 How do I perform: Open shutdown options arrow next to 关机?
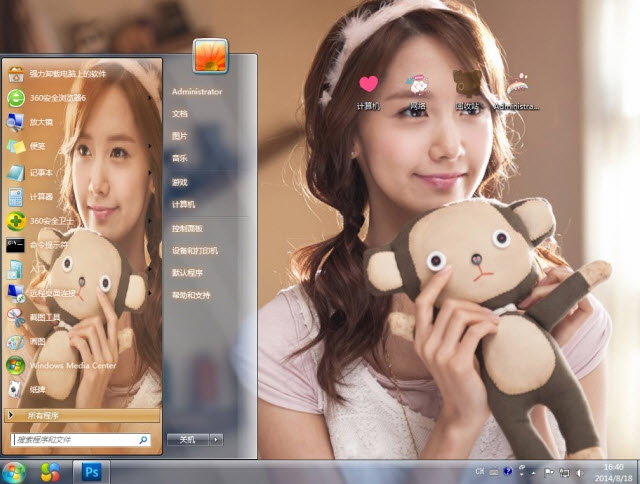click(216, 440)
